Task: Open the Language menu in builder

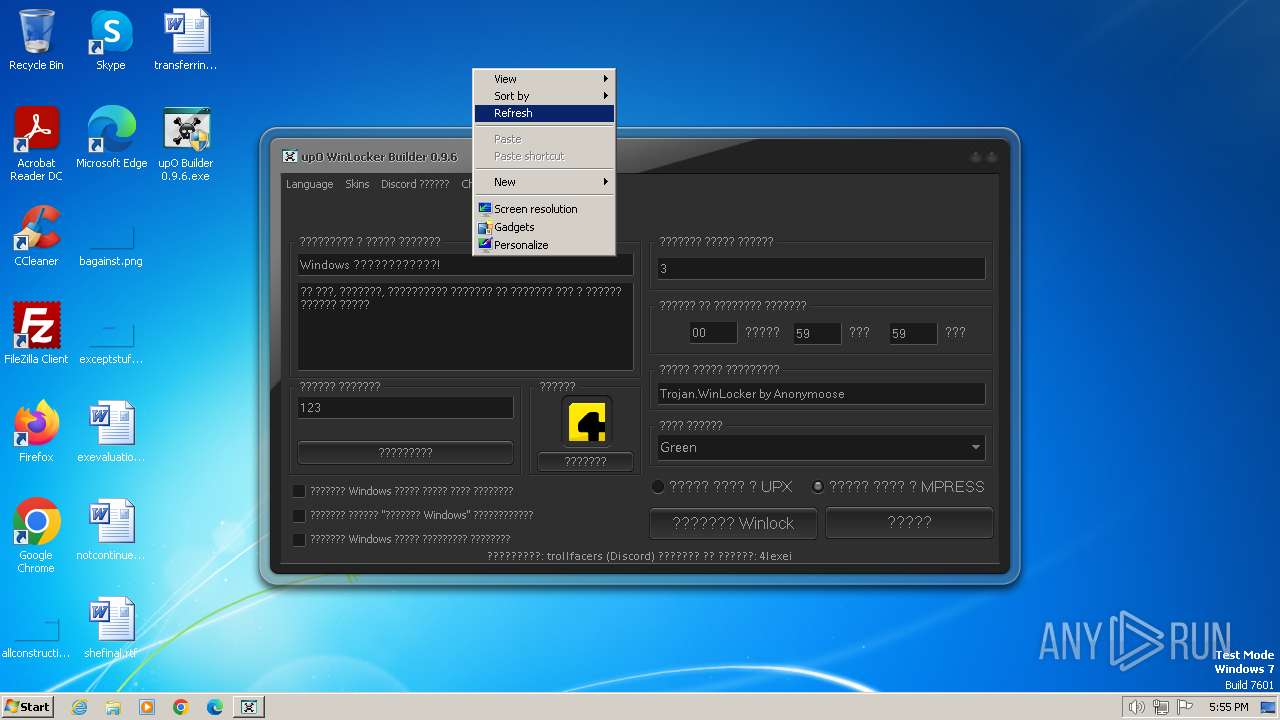Action: [309, 184]
